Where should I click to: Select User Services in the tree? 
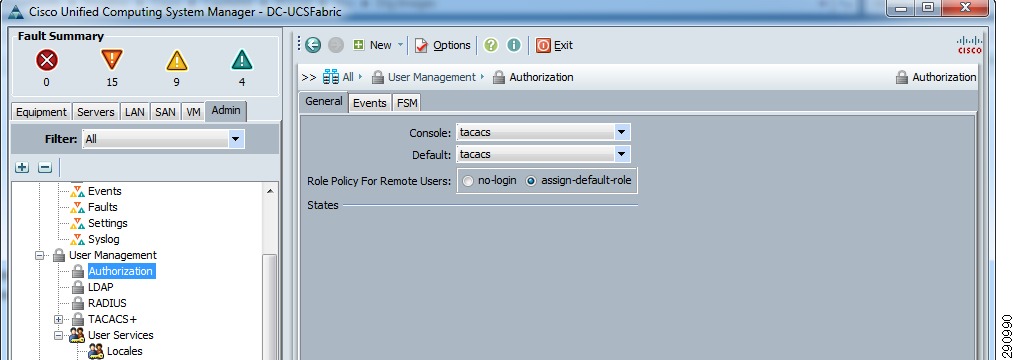coord(121,335)
